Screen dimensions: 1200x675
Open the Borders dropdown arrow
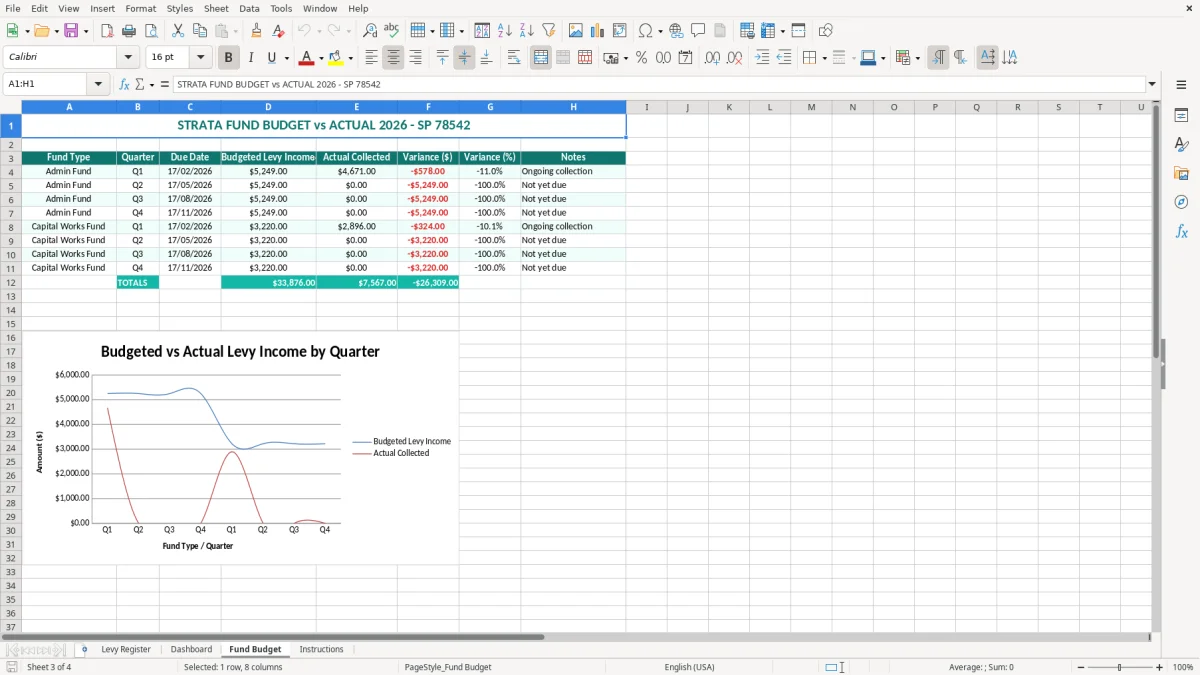coord(826,58)
